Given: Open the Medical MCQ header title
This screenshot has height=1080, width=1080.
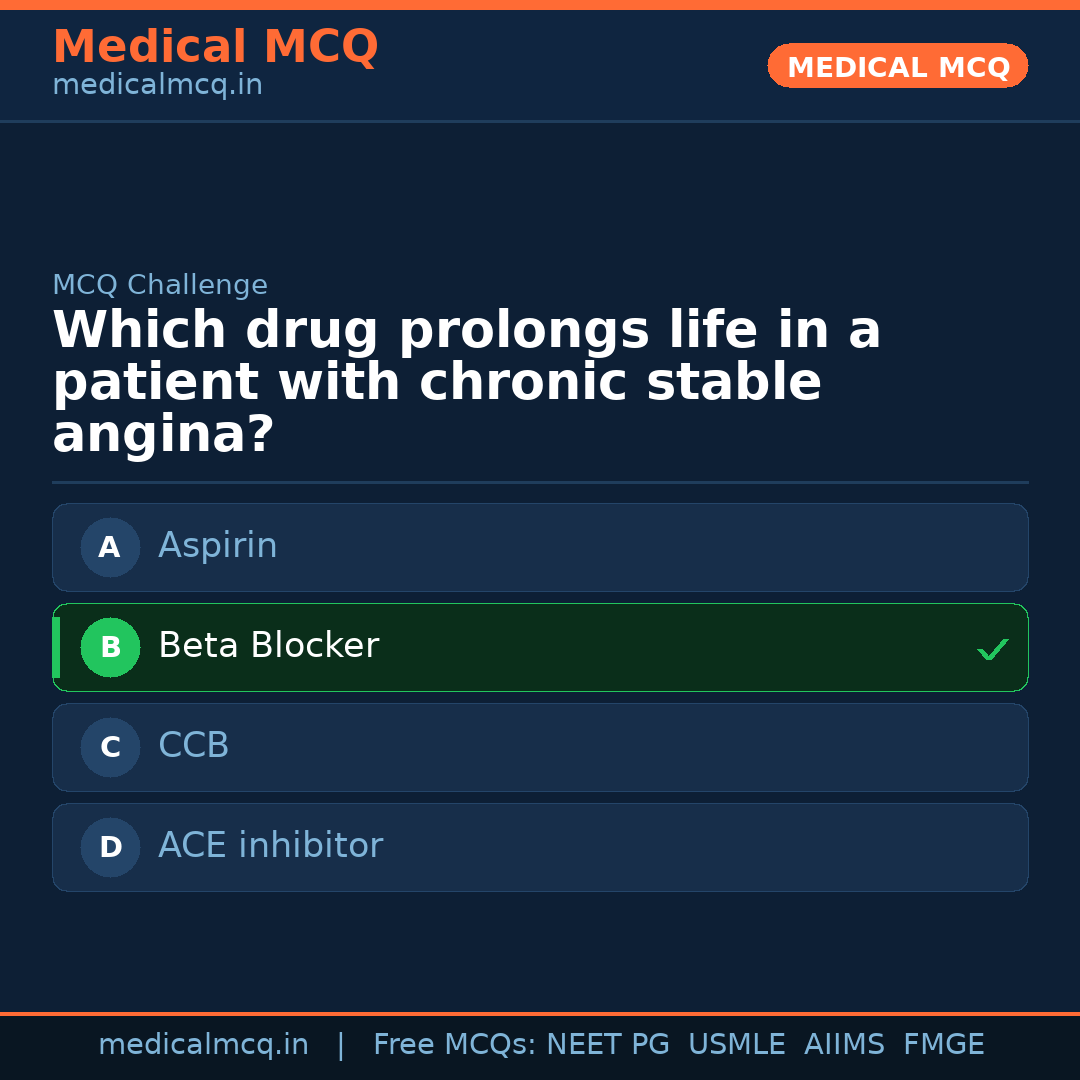Looking at the screenshot, I should [x=215, y=47].
